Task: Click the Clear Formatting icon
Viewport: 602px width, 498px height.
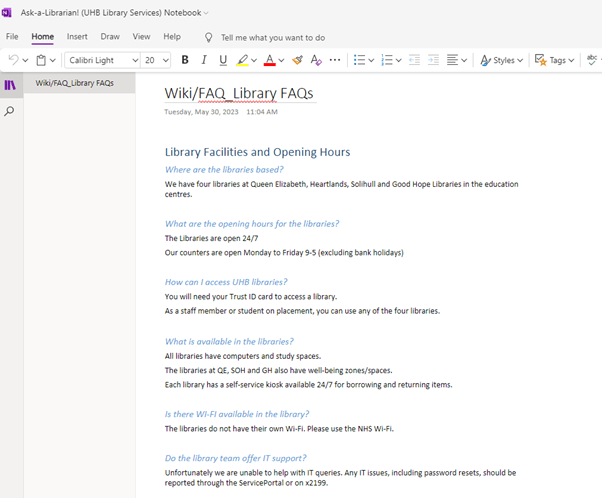Action: (x=316, y=60)
